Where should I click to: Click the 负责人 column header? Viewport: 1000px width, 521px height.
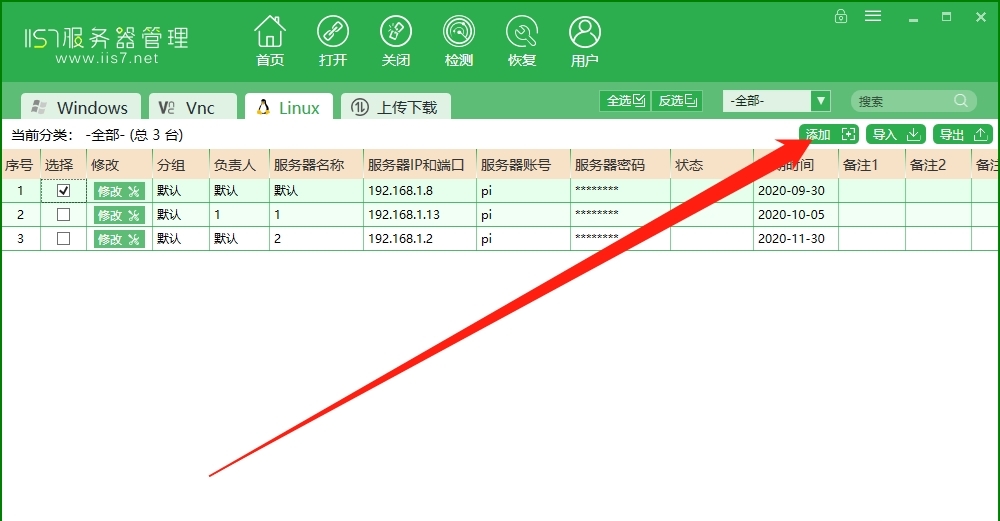click(x=239, y=165)
